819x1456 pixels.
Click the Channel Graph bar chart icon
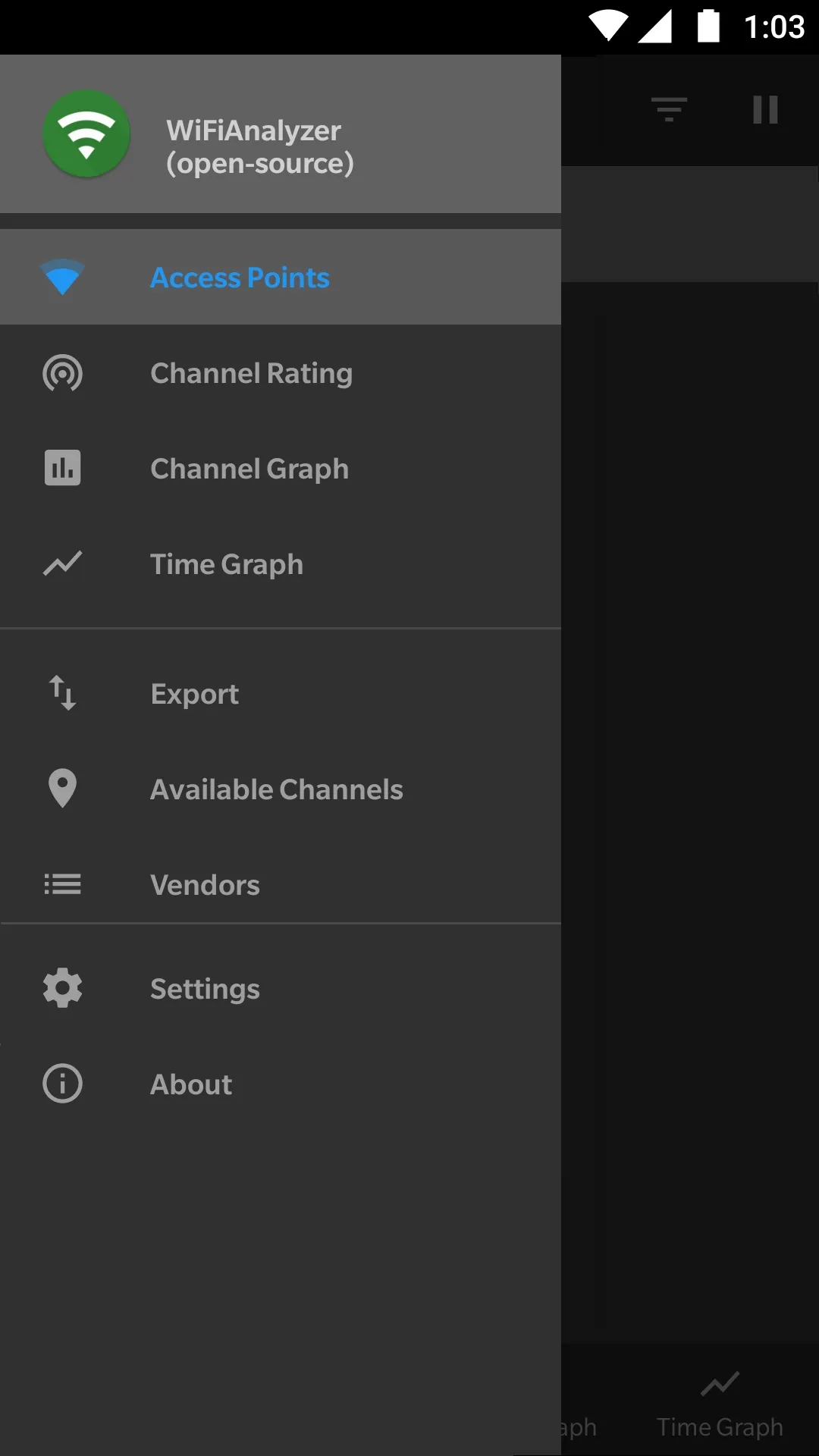pyautogui.click(x=62, y=468)
